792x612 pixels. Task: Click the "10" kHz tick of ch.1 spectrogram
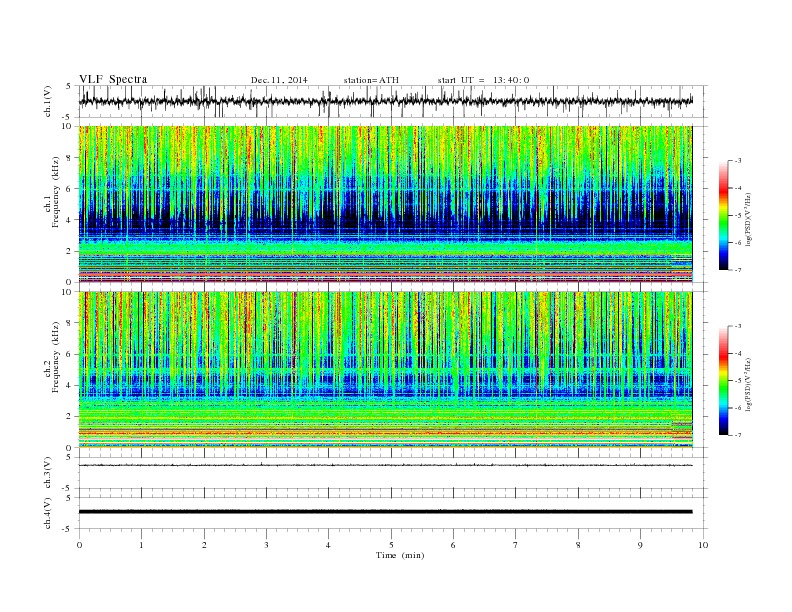[x=68, y=126]
